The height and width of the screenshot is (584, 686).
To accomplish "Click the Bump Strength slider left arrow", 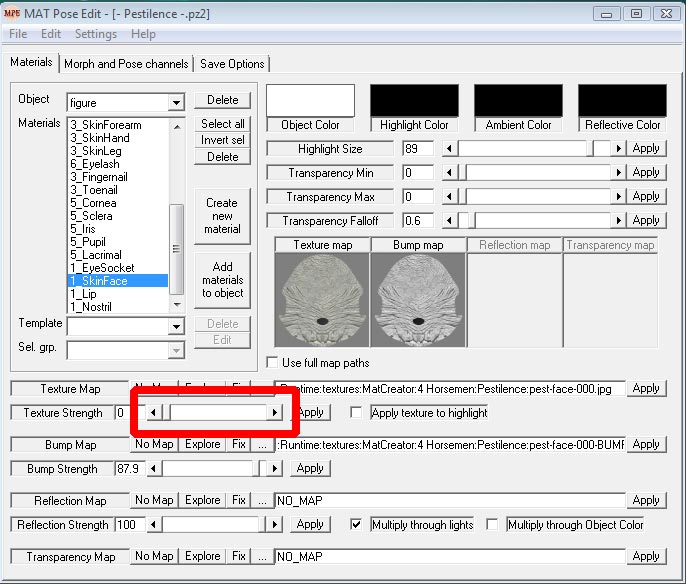I will tap(154, 468).
